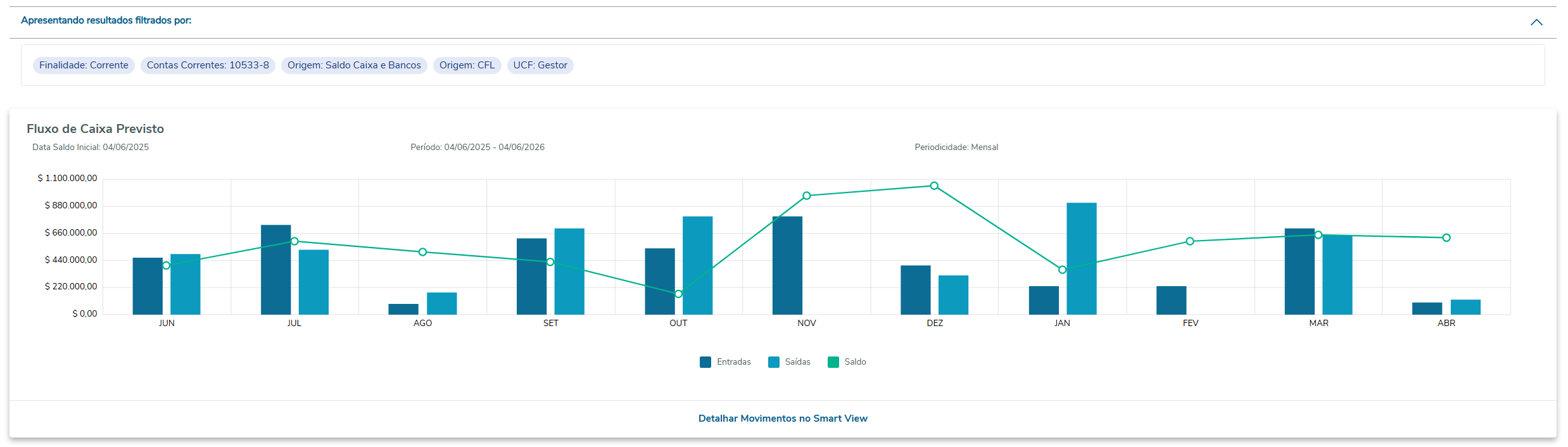Click the JUN Saídas bar
Image resolution: width=1568 pixels, height=447 pixels.
[x=186, y=284]
